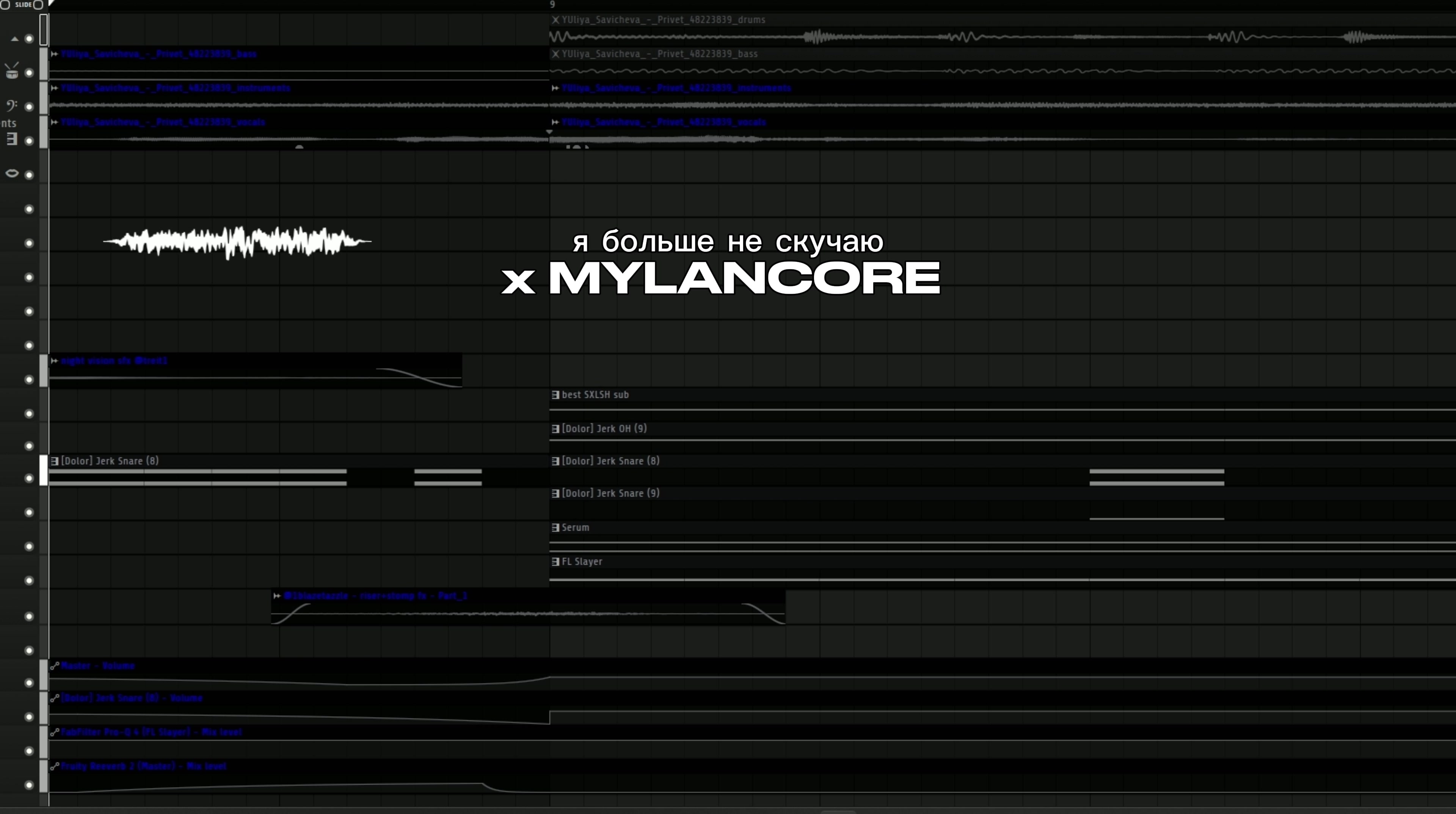Select the blue bass clip title on the left
This screenshot has width=1456, height=814.
pyautogui.click(x=158, y=54)
